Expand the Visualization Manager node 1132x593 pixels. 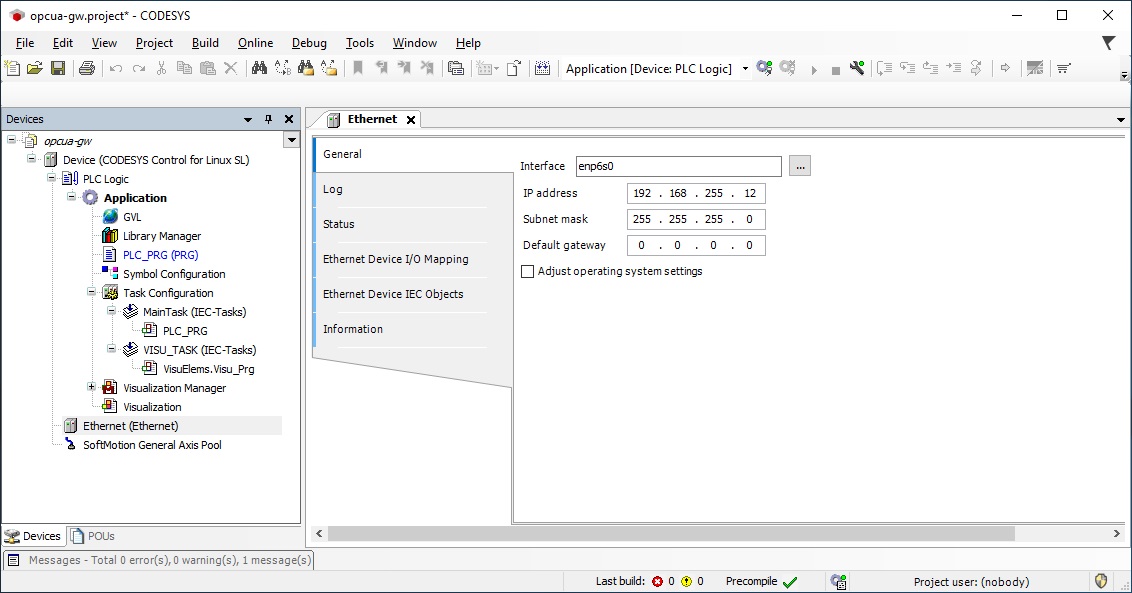pyautogui.click(x=92, y=386)
